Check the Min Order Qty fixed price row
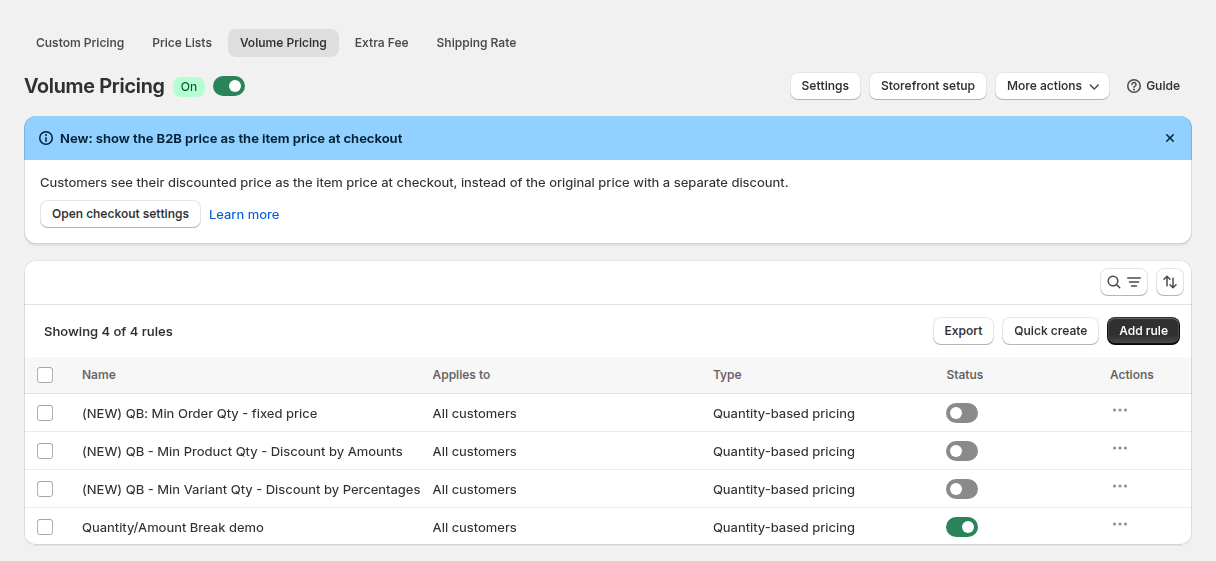This screenshot has height=561, width=1216. (x=45, y=413)
